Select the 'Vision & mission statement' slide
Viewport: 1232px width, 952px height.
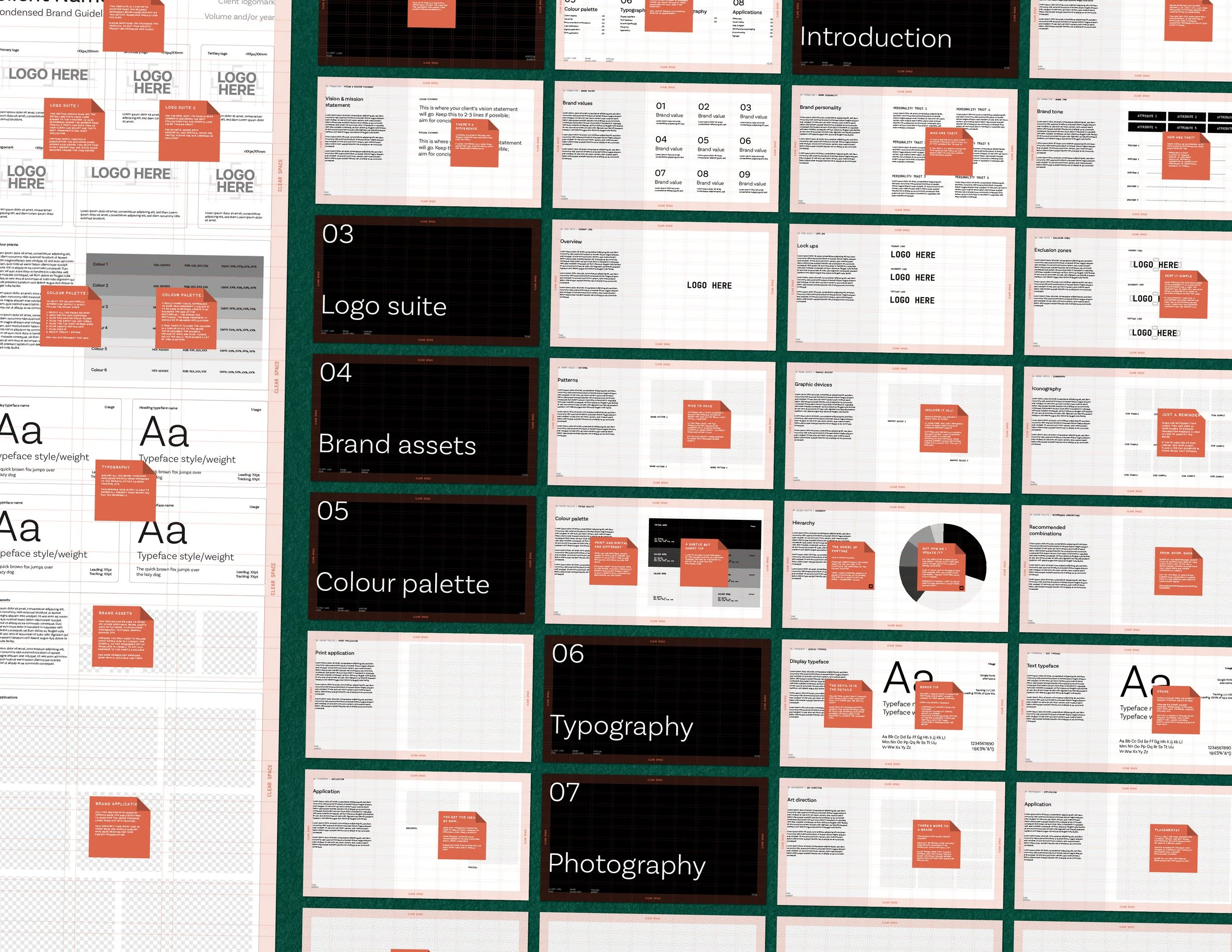429,144
